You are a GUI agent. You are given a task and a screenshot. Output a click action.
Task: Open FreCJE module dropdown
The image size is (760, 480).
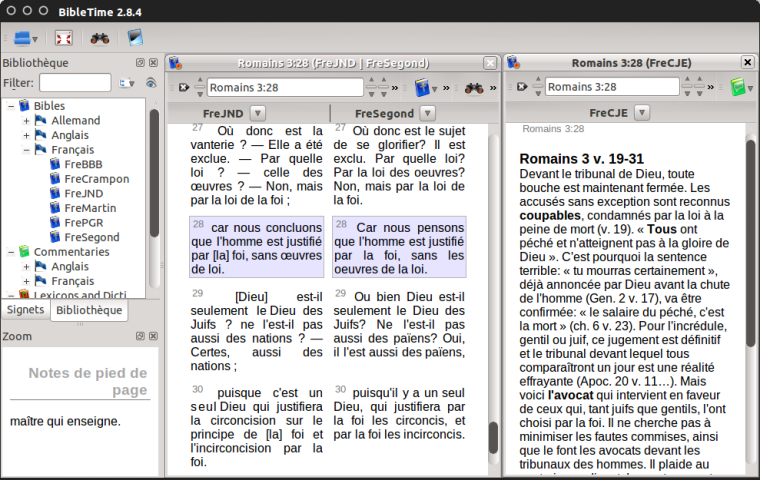point(642,112)
